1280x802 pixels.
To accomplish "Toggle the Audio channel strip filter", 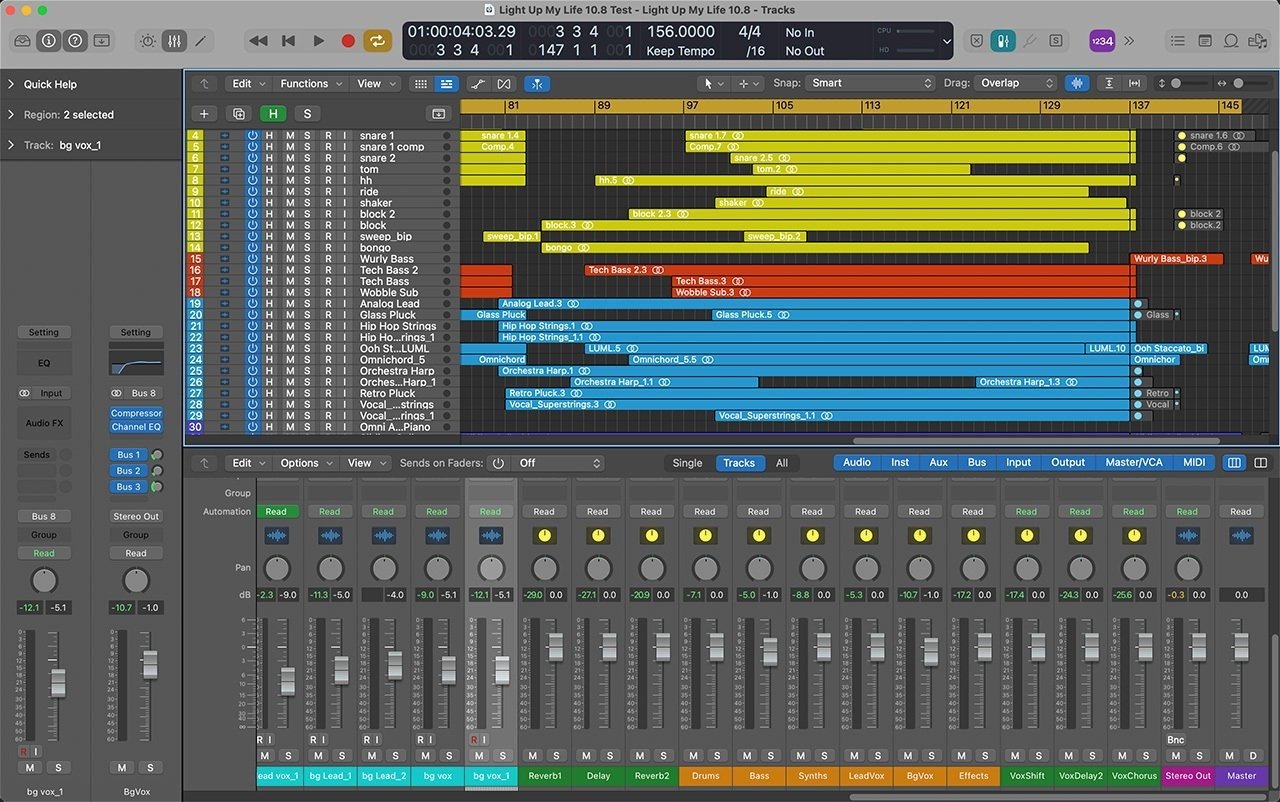I will pyautogui.click(x=857, y=463).
